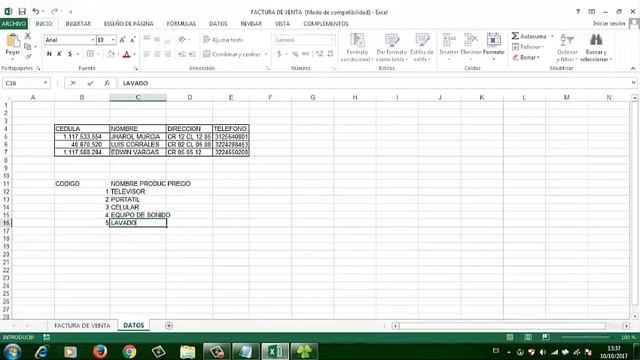
Task: Switch to the INSERTAR ribbon tab
Action: tap(78, 24)
